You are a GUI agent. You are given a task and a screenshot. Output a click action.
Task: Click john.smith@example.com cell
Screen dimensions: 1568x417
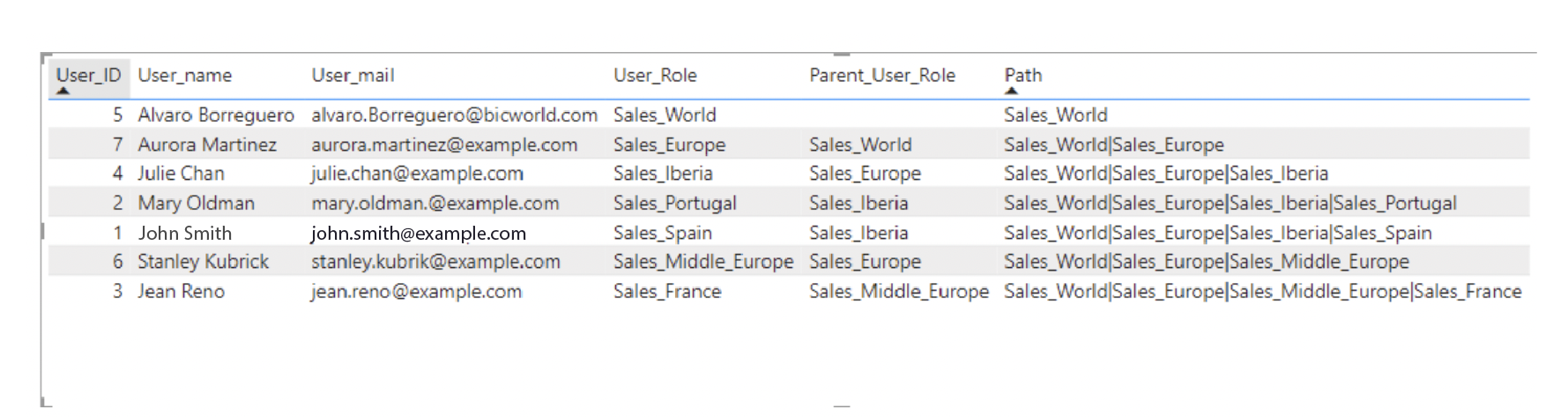pyautogui.click(x=419, y=234)
